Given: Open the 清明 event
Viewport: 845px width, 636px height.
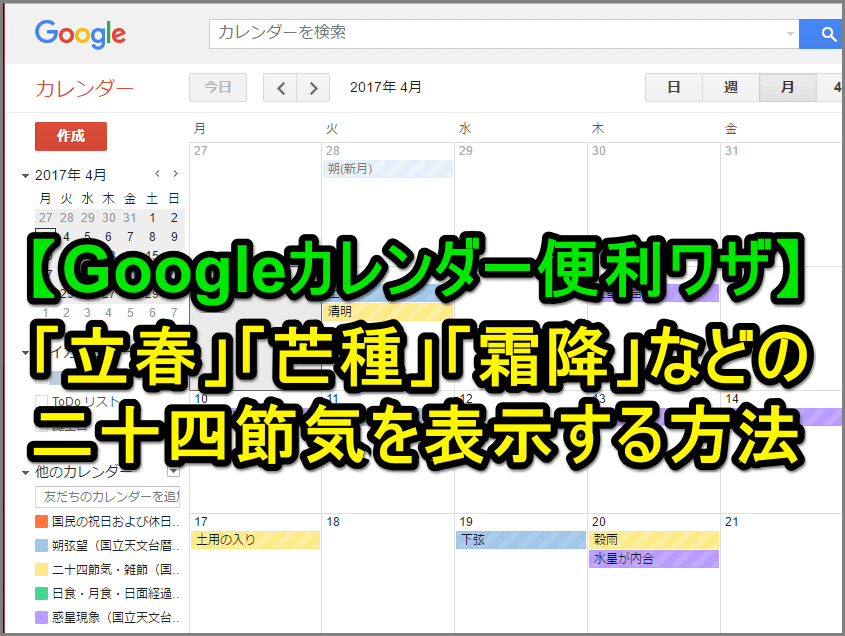Looking at the screenshot, I should [x=388, y=311].
